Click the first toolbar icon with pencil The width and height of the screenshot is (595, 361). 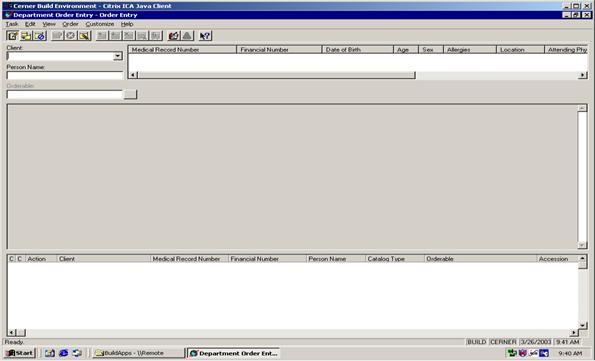12,36
